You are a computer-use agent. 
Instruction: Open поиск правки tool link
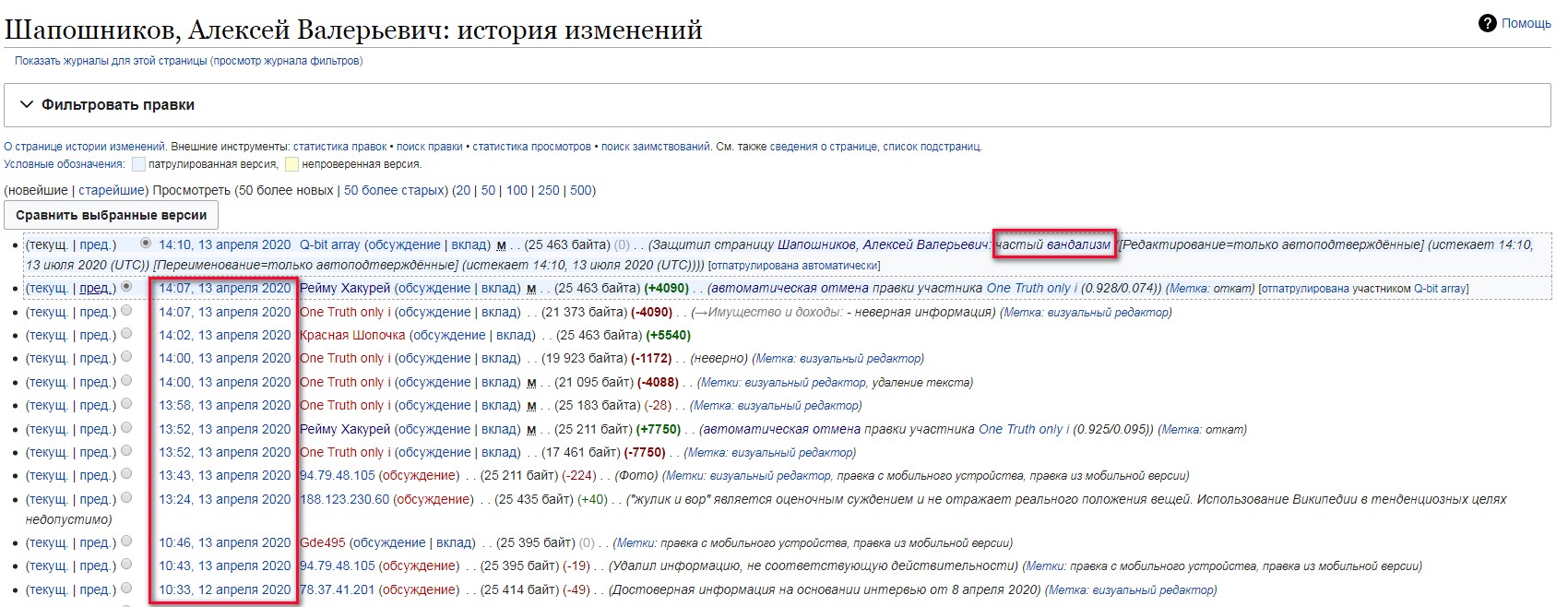(x=430, y=147)
